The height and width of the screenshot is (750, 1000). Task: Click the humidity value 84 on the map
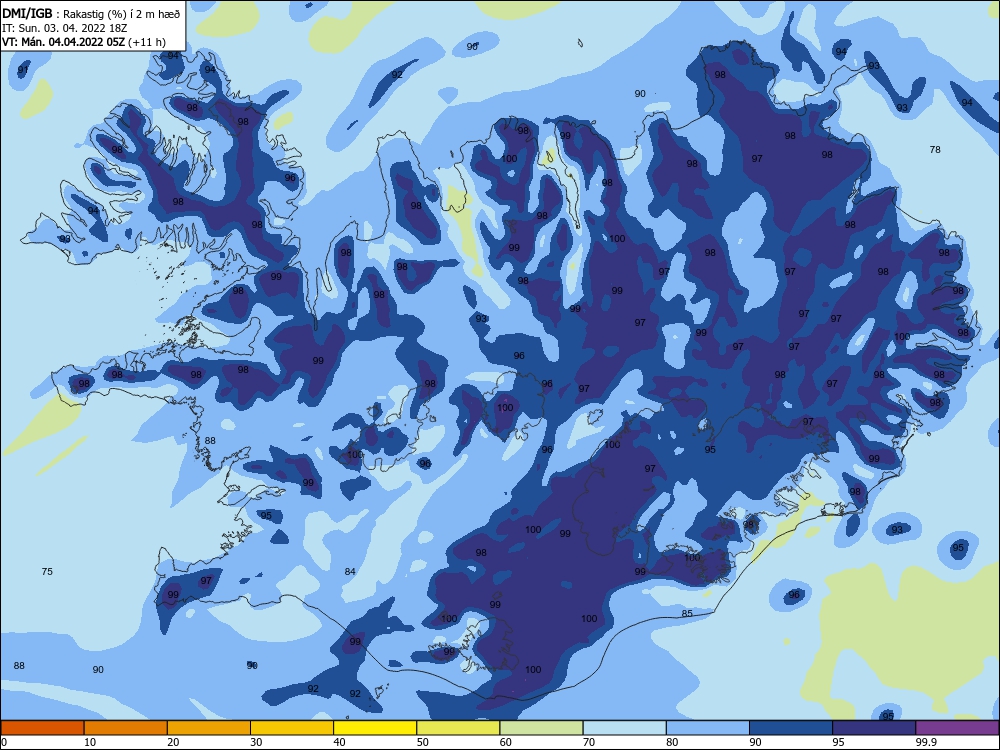point(350,571)
